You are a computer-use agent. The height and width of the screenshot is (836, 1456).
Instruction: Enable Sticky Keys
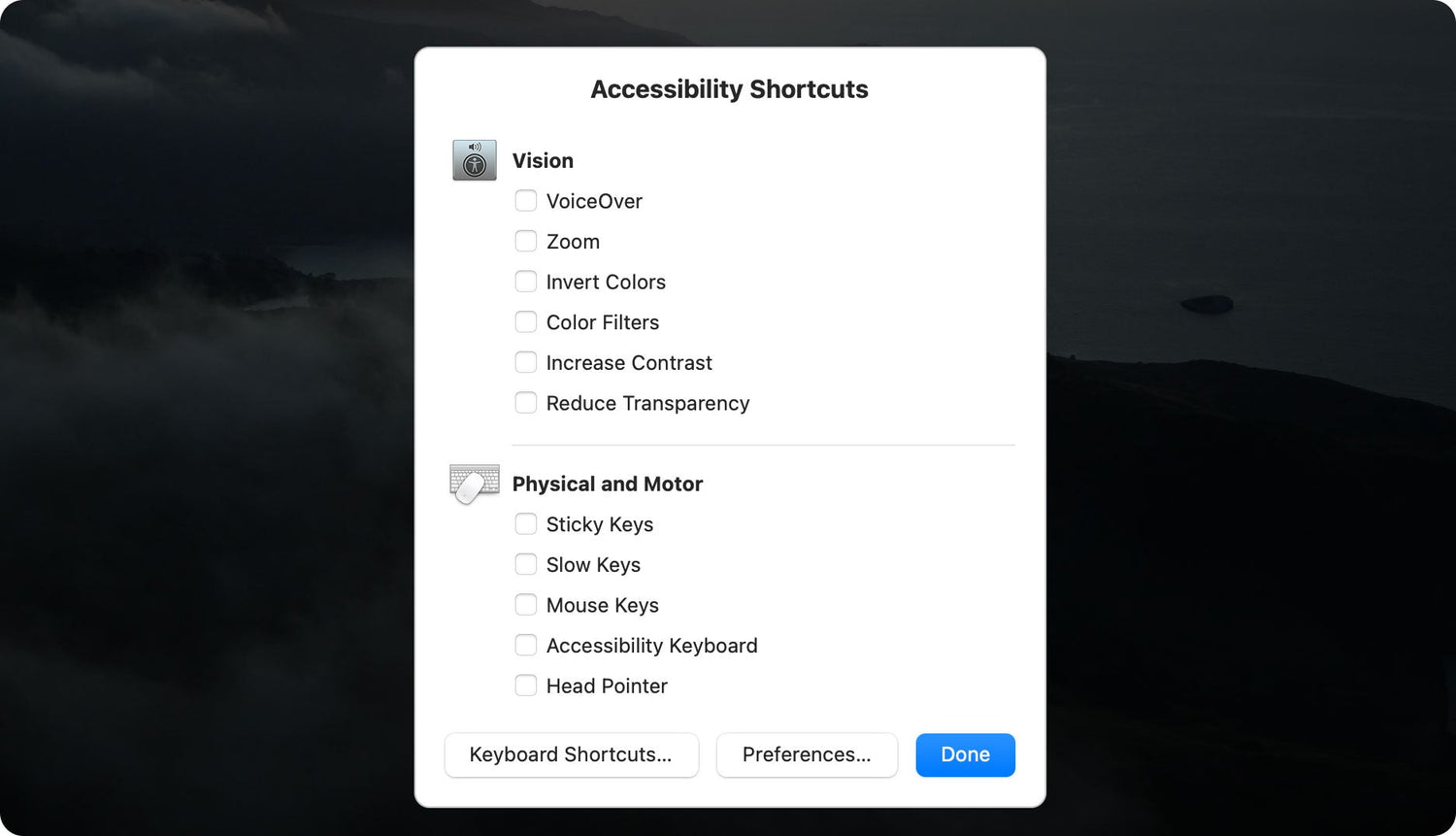[526, 523]
